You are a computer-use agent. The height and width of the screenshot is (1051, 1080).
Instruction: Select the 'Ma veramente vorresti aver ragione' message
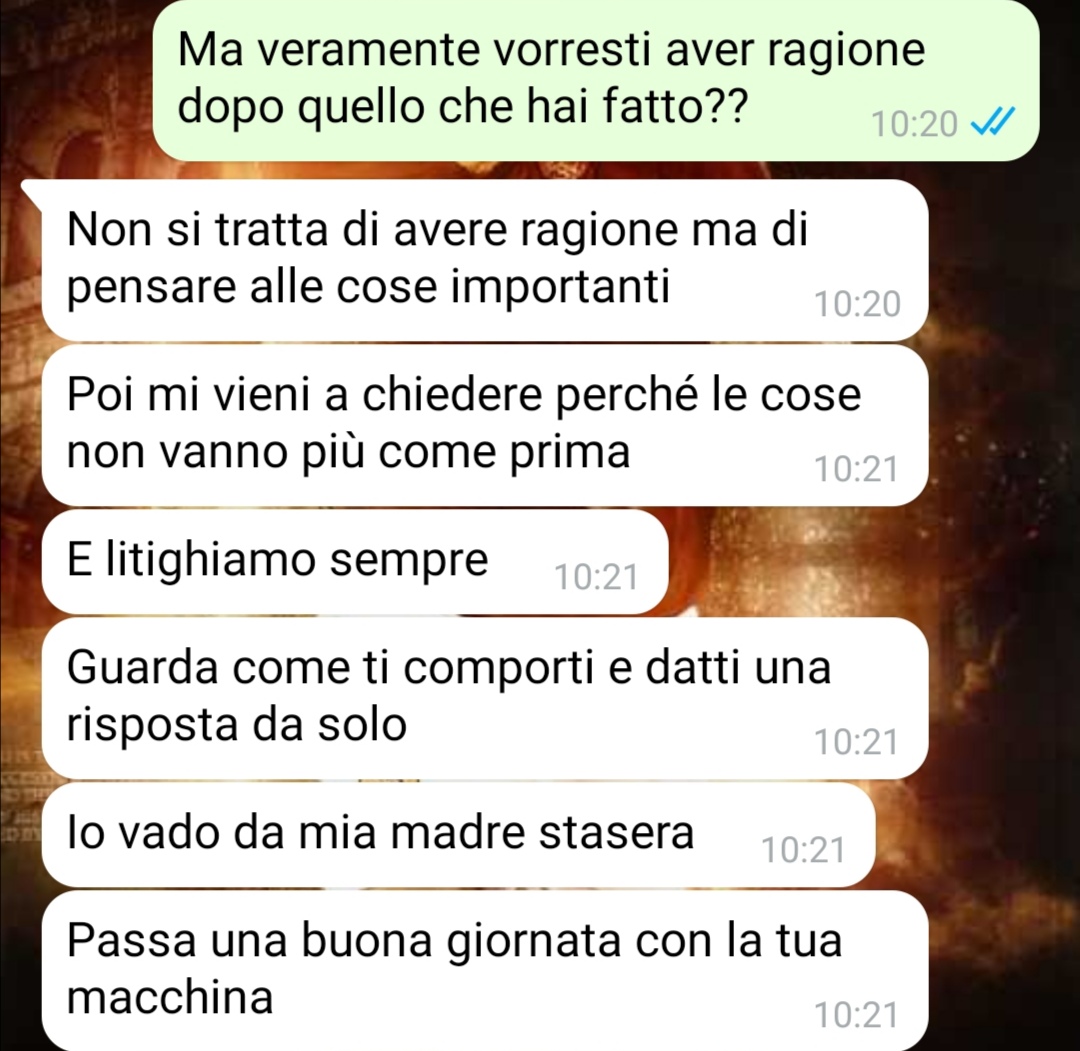595,79
